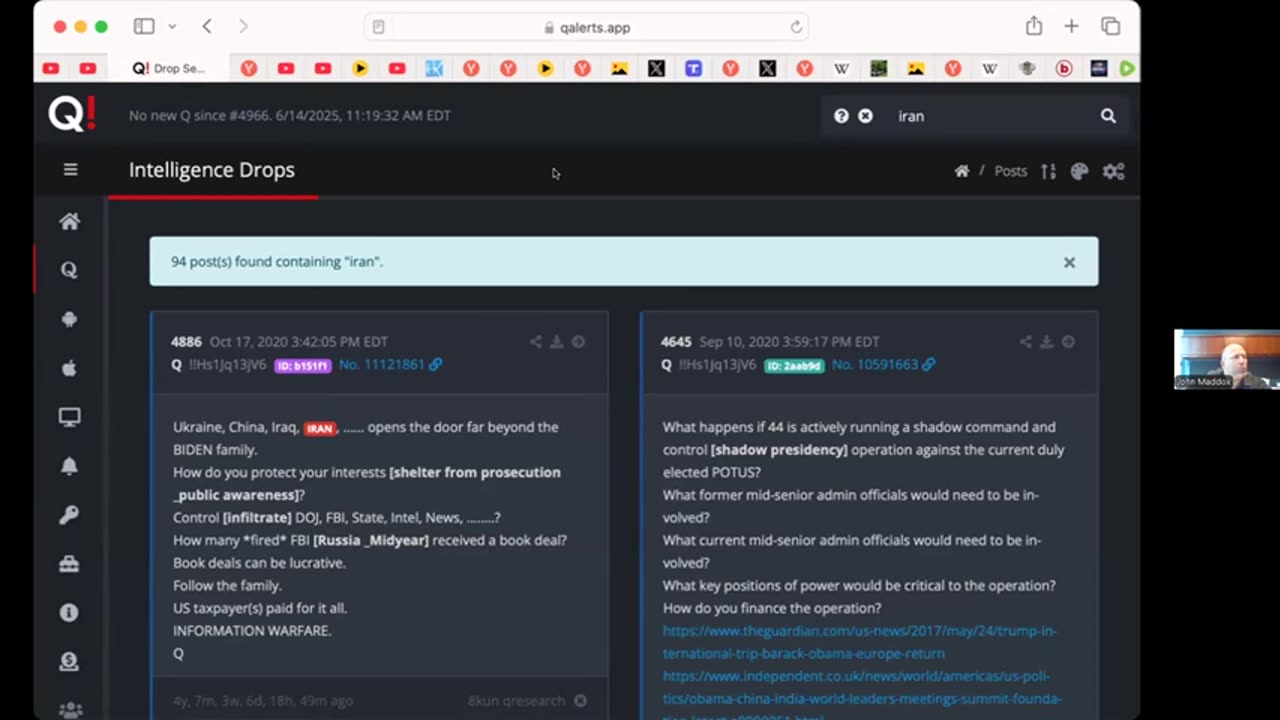Viewport: 1280px width, 720px height.
Task: Switch to the dark blue tab near the end
Action: pos(1099,69)
